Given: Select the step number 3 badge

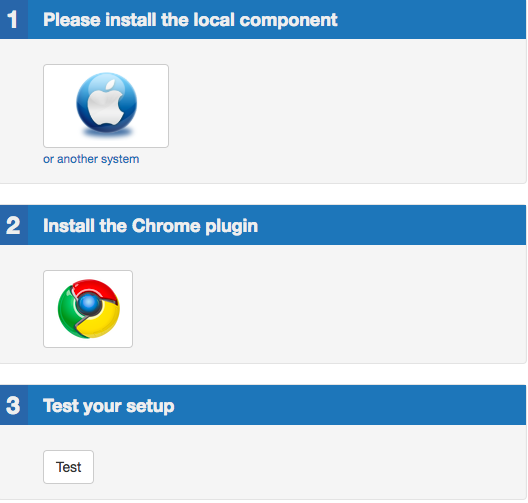Looking at the screenshot, I should (x=14, y=405).
